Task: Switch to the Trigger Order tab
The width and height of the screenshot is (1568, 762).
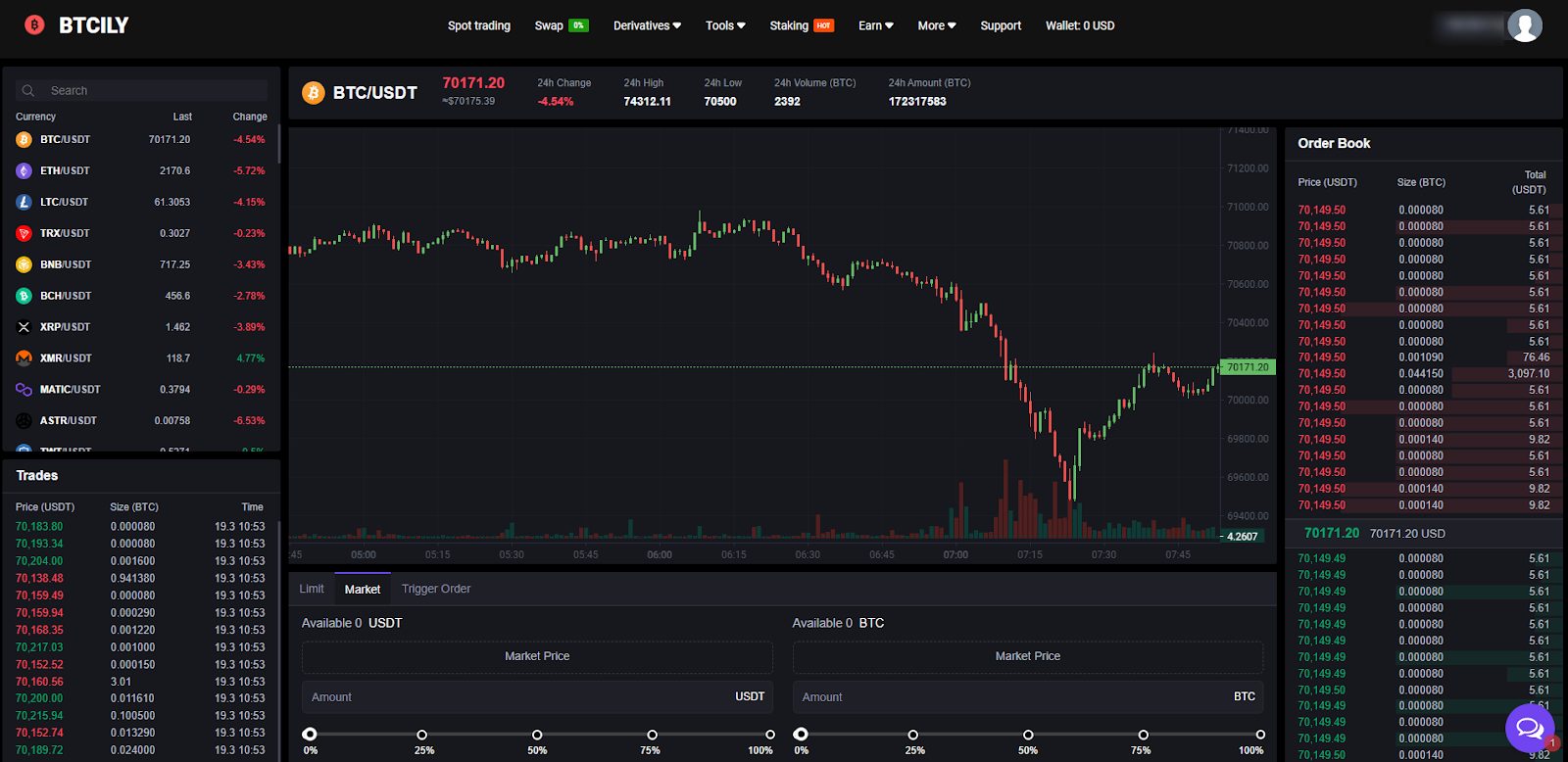Action: coord(436,589)
